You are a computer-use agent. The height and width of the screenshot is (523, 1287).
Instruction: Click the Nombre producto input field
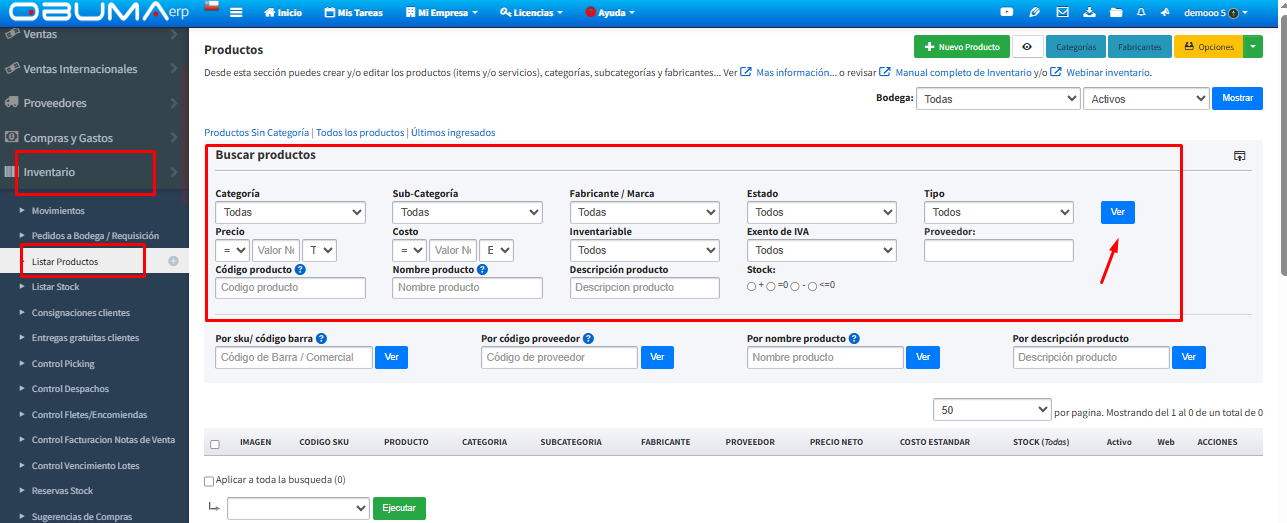(467, 288)
